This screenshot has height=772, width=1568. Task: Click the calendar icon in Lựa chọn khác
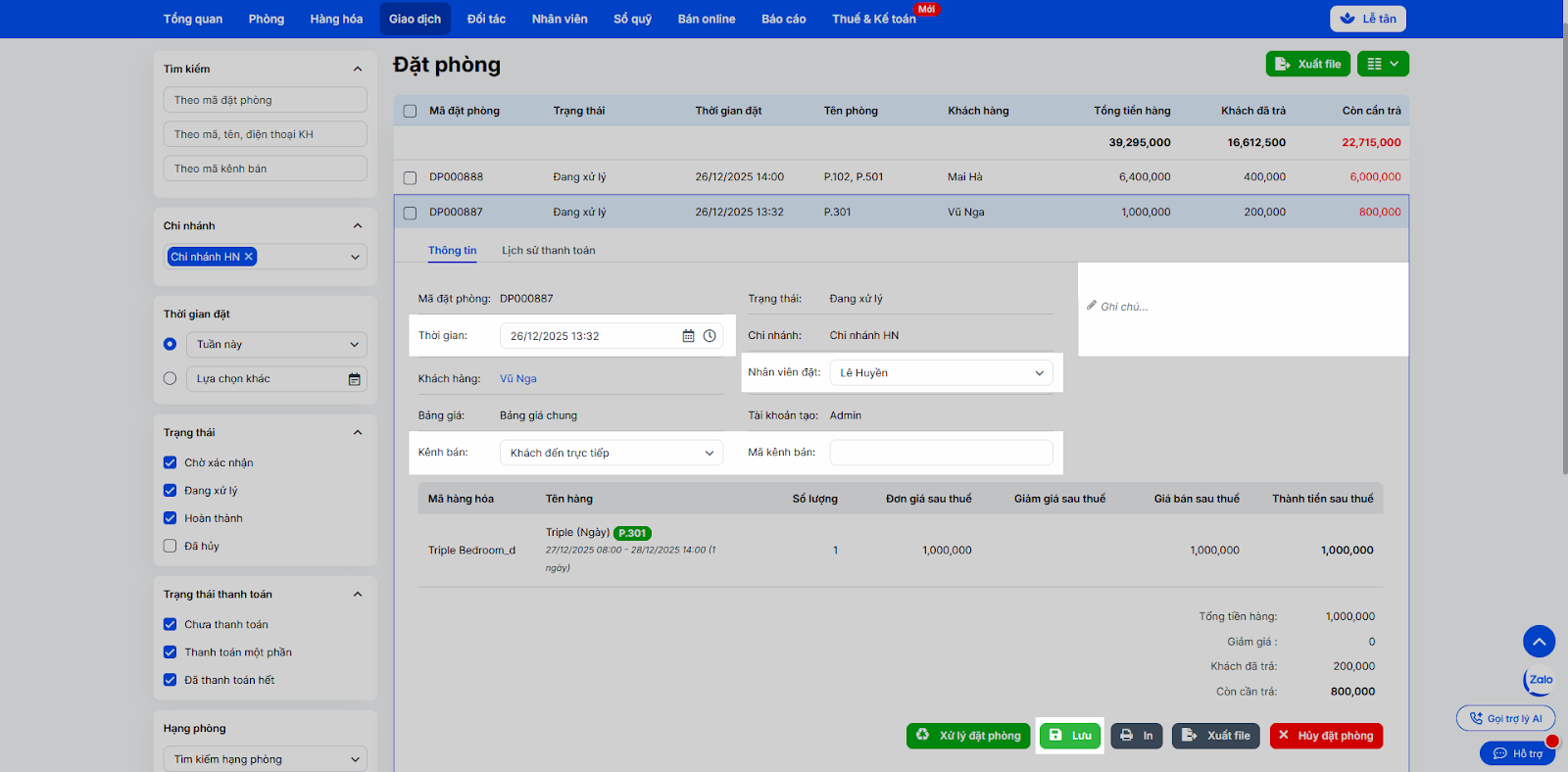tap(354, 379)
